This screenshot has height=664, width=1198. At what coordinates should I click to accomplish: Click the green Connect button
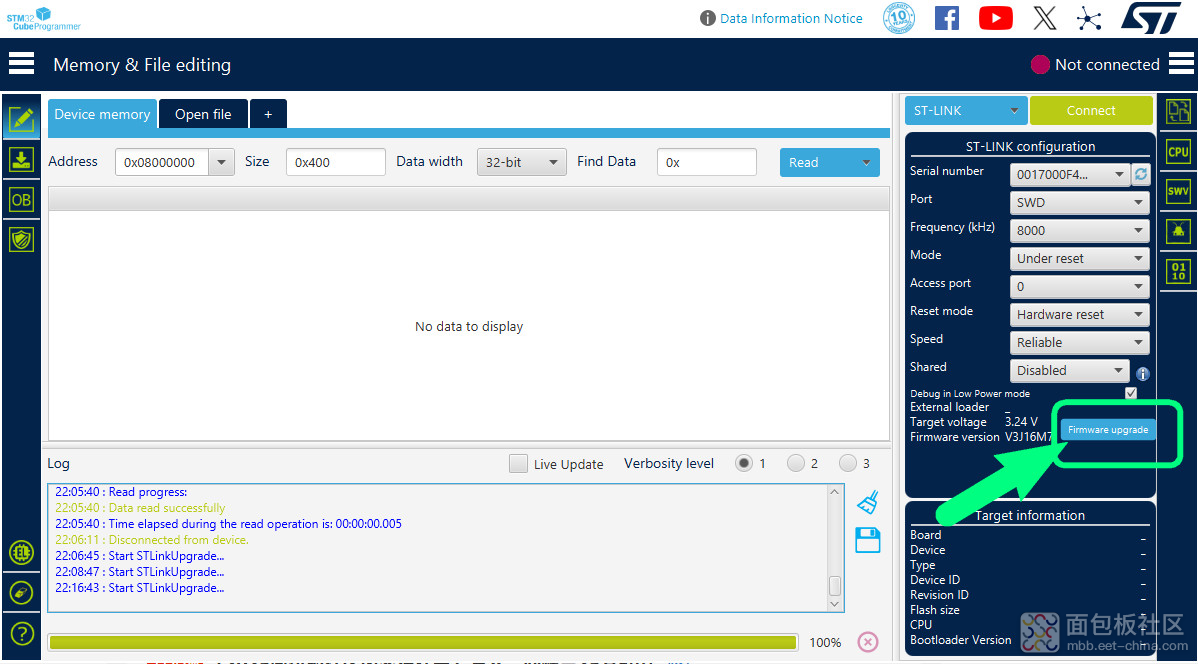click(1091, 110)
